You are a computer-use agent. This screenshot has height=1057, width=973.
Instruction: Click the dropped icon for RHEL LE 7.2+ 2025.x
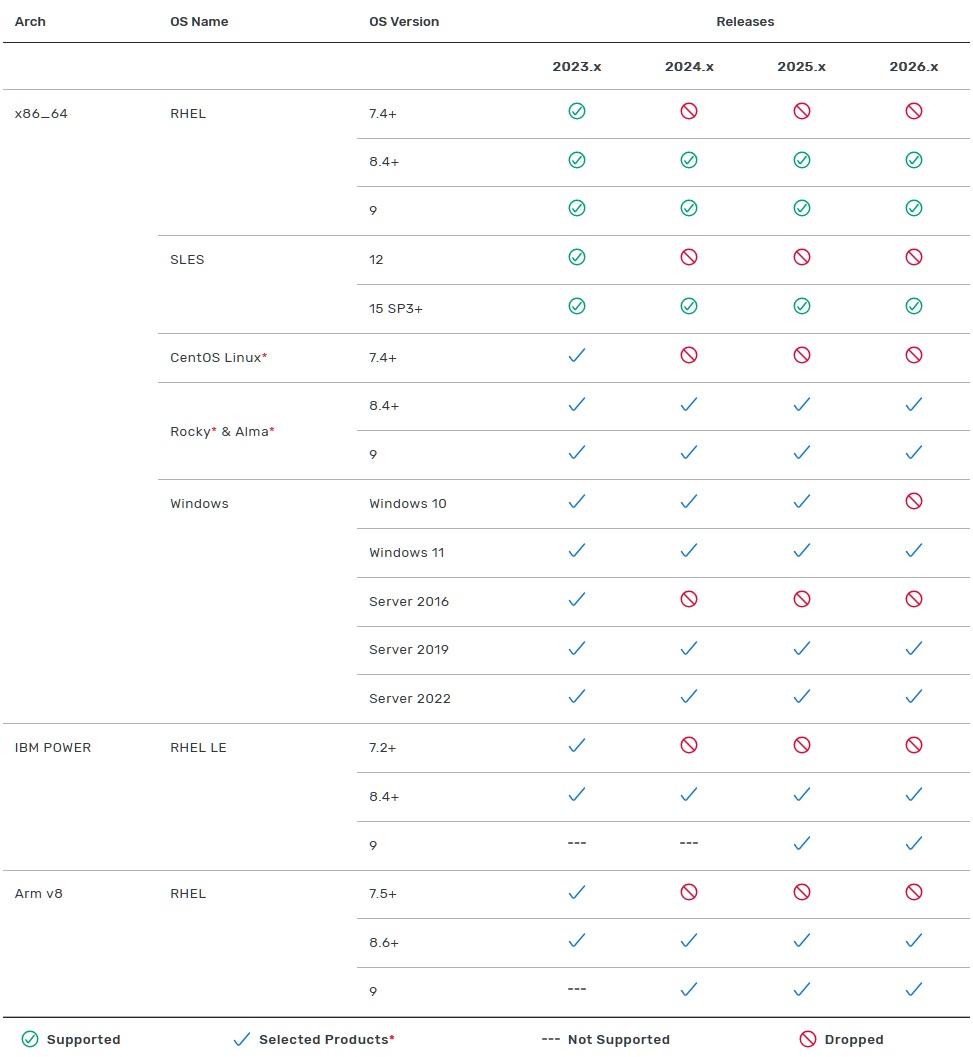tap(801, 745)
